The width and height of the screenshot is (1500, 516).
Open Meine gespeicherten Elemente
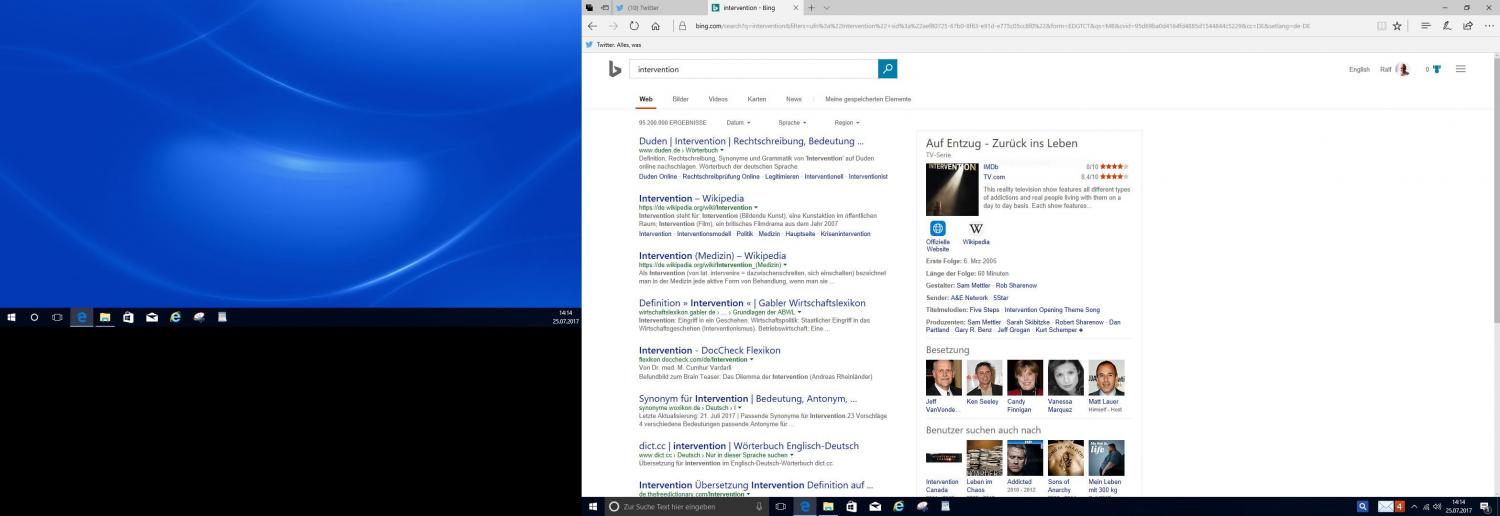tap(868, 99)
